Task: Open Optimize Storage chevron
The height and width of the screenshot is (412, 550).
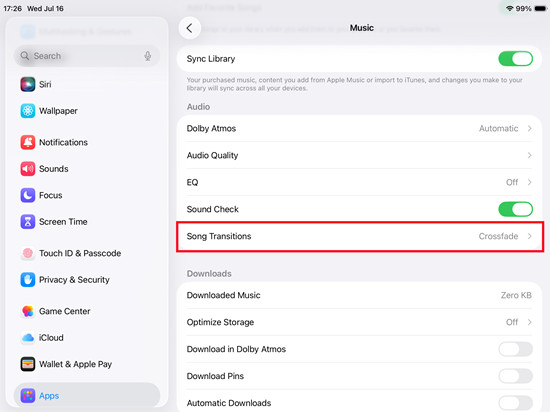Action: pyautogui.click(x=530, y=322)
